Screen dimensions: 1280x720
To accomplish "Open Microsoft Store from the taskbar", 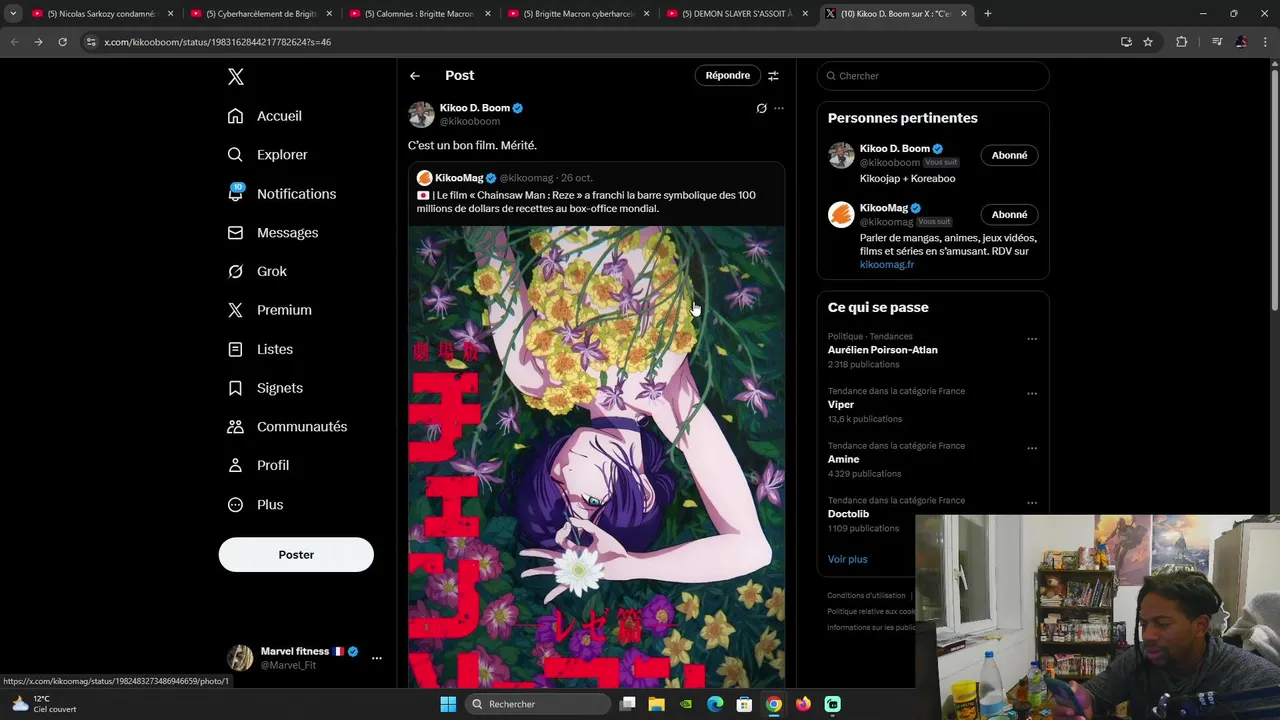I will point(744,704).
